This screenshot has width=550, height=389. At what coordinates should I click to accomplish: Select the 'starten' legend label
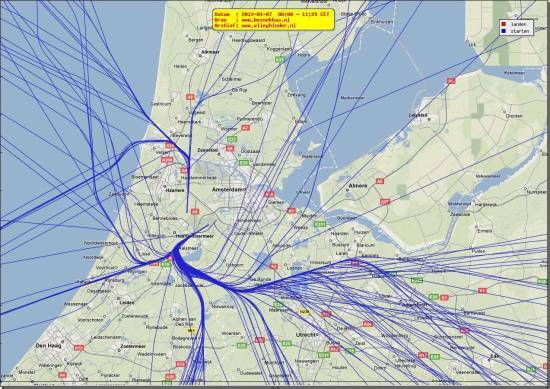point(519,31)
